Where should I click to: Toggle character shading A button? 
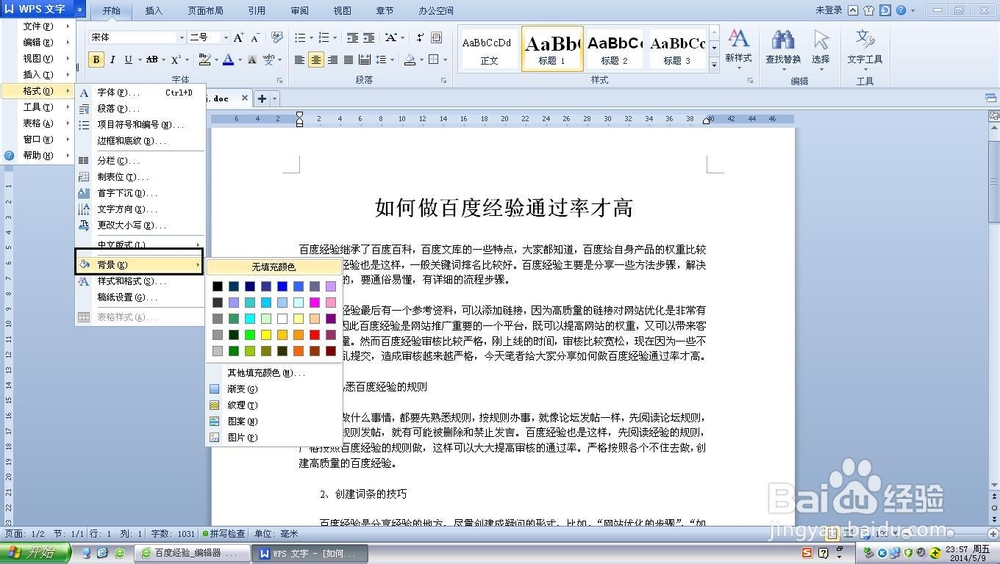point(252,59)
